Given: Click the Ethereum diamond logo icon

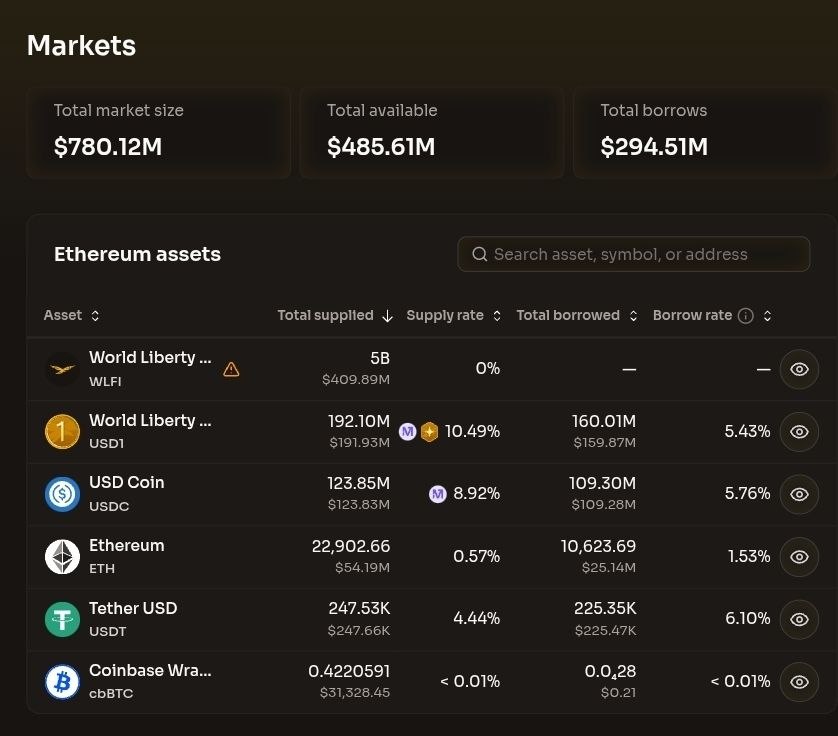Looking at the screenshot, I should 62,557.
